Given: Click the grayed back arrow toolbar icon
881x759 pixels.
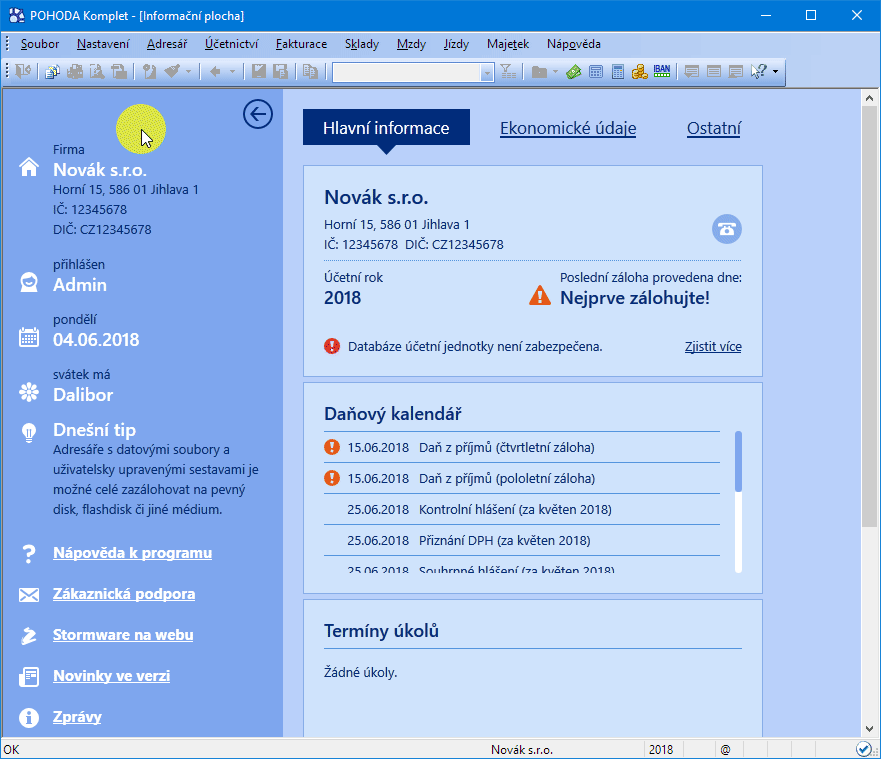Looking at the screenshot, I should click(215, 71).
